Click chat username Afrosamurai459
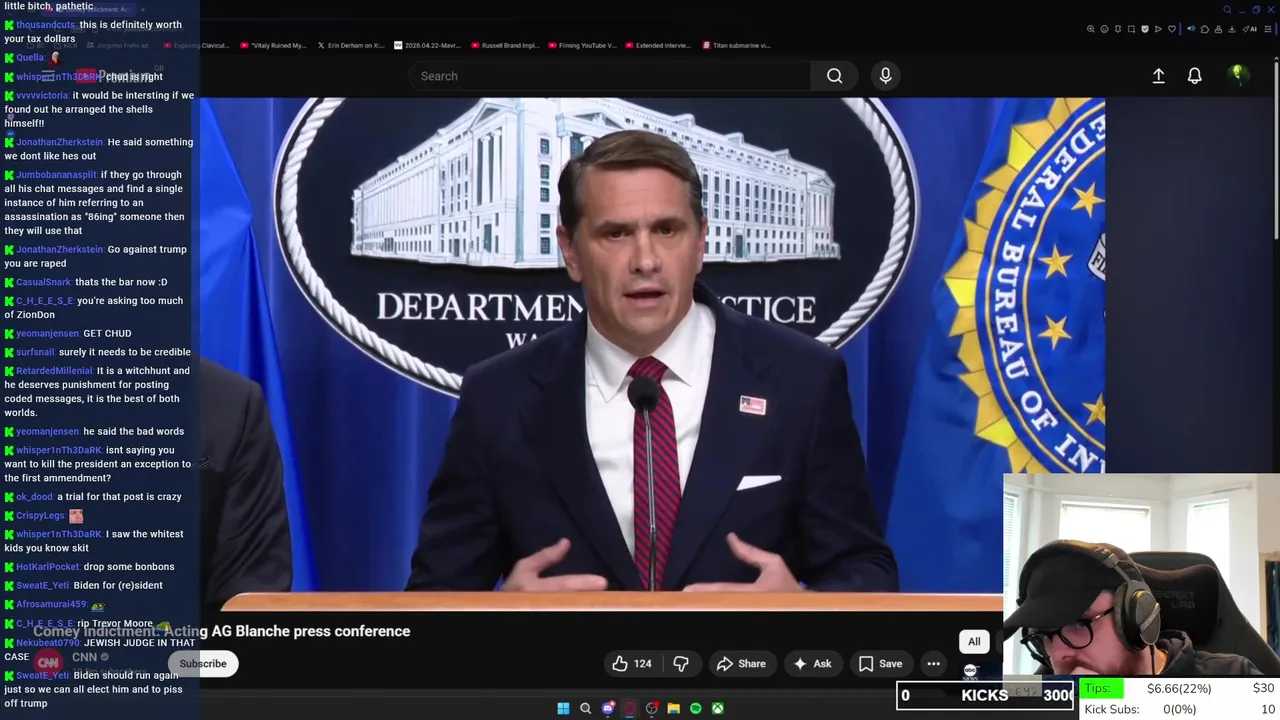Viewport: 1280px width, 720px height. point(51,605)
